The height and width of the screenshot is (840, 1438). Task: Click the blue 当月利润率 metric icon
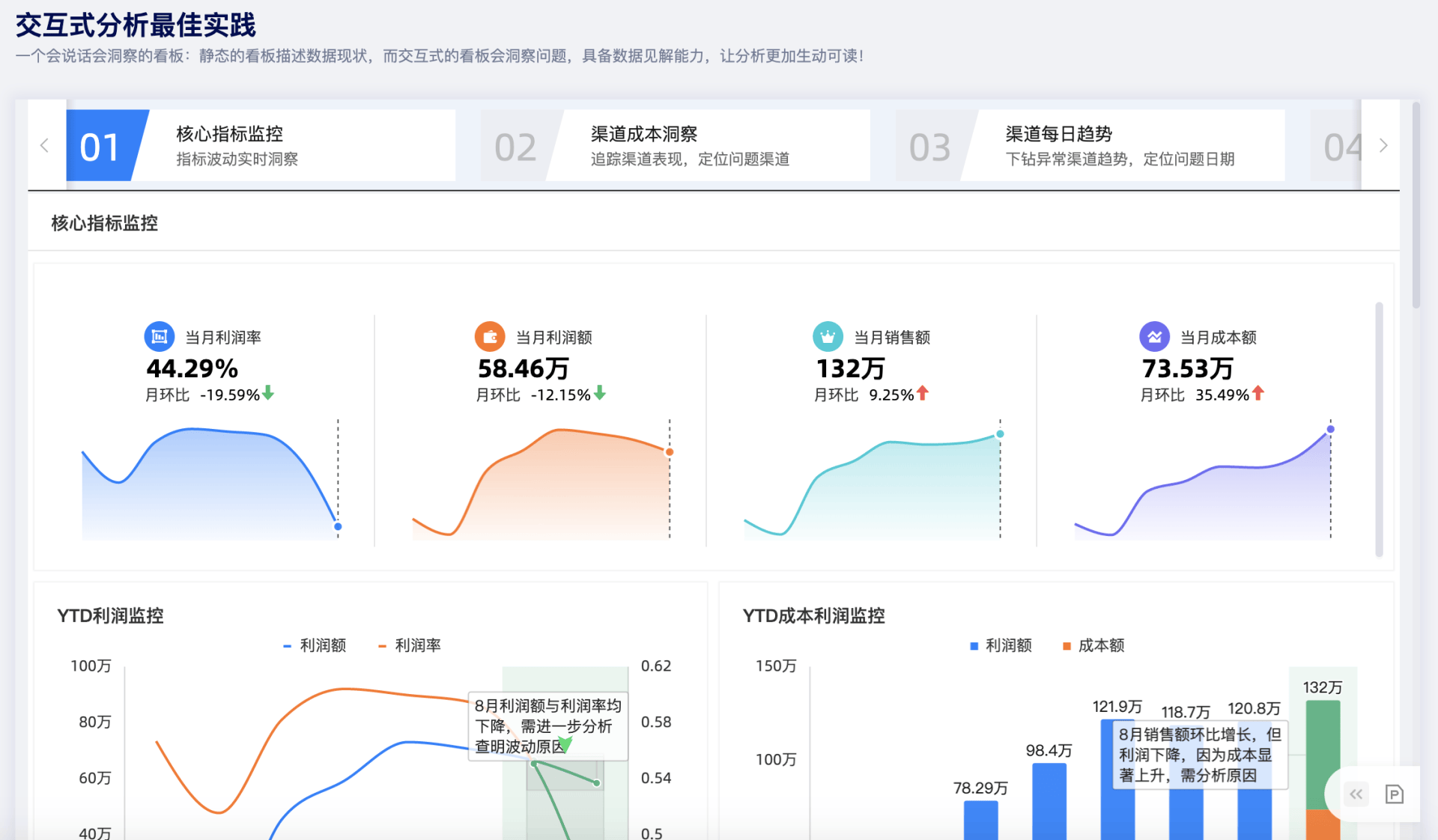[159, 337]
